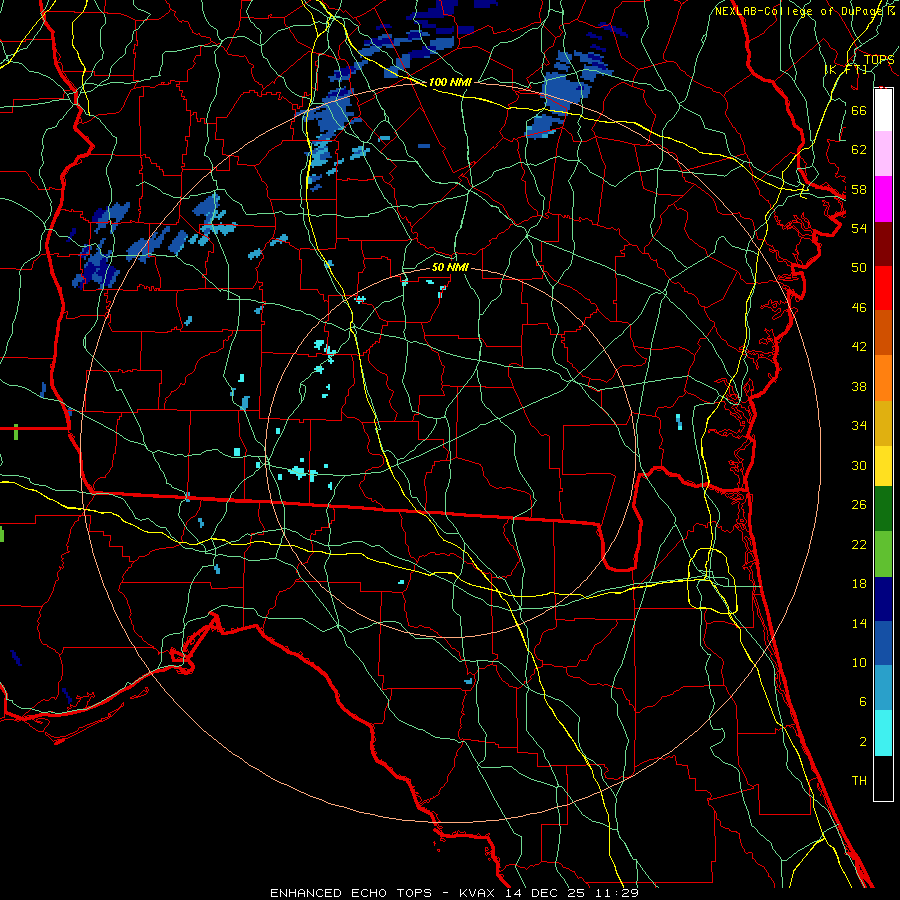Image resolution: width=900 pixels, height=900 pixels.
Task: Click the 26 legend value
Action: pyautogui.click(x=859, y=505)
